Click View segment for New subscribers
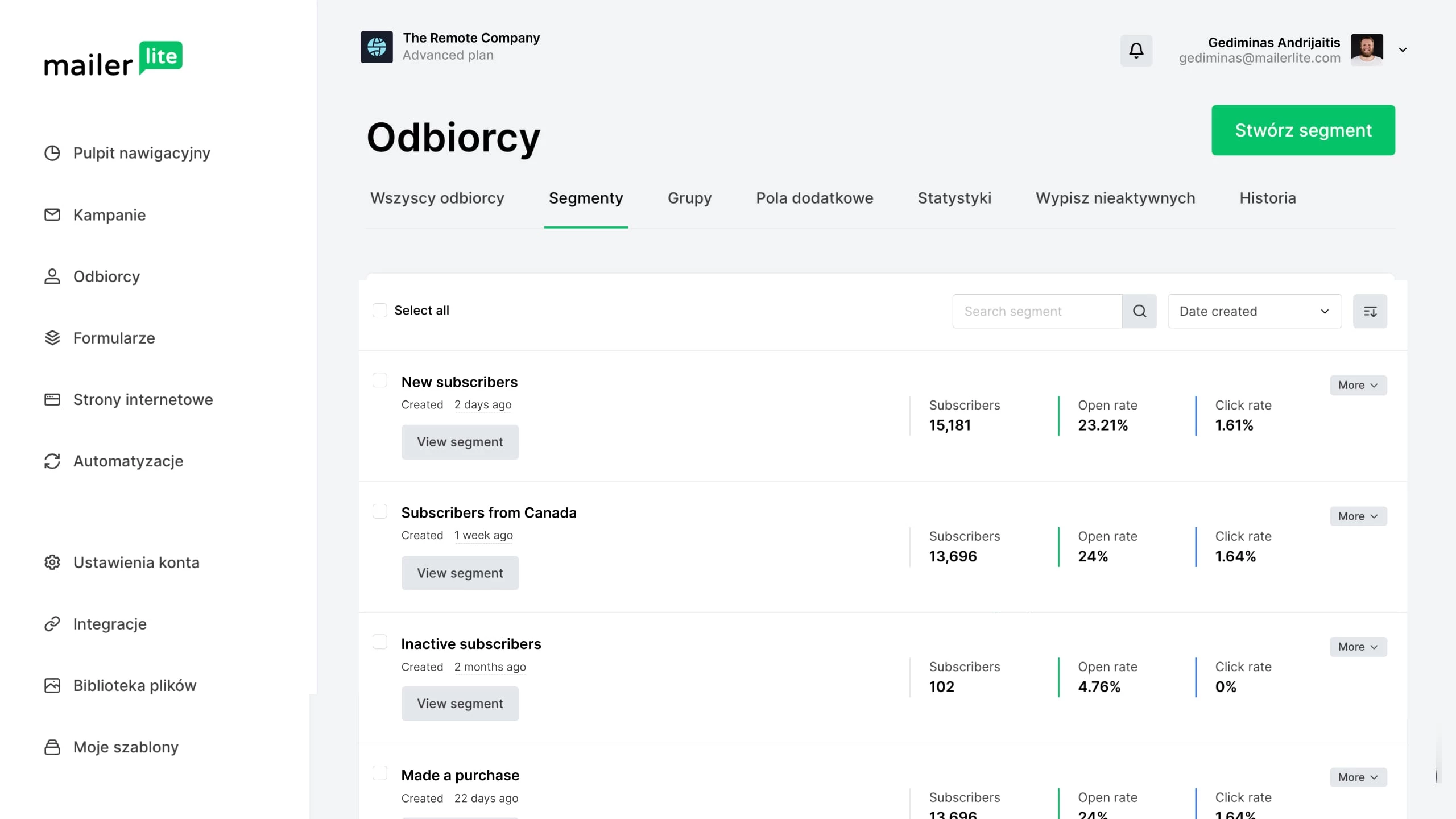 (x=460, y=442)
